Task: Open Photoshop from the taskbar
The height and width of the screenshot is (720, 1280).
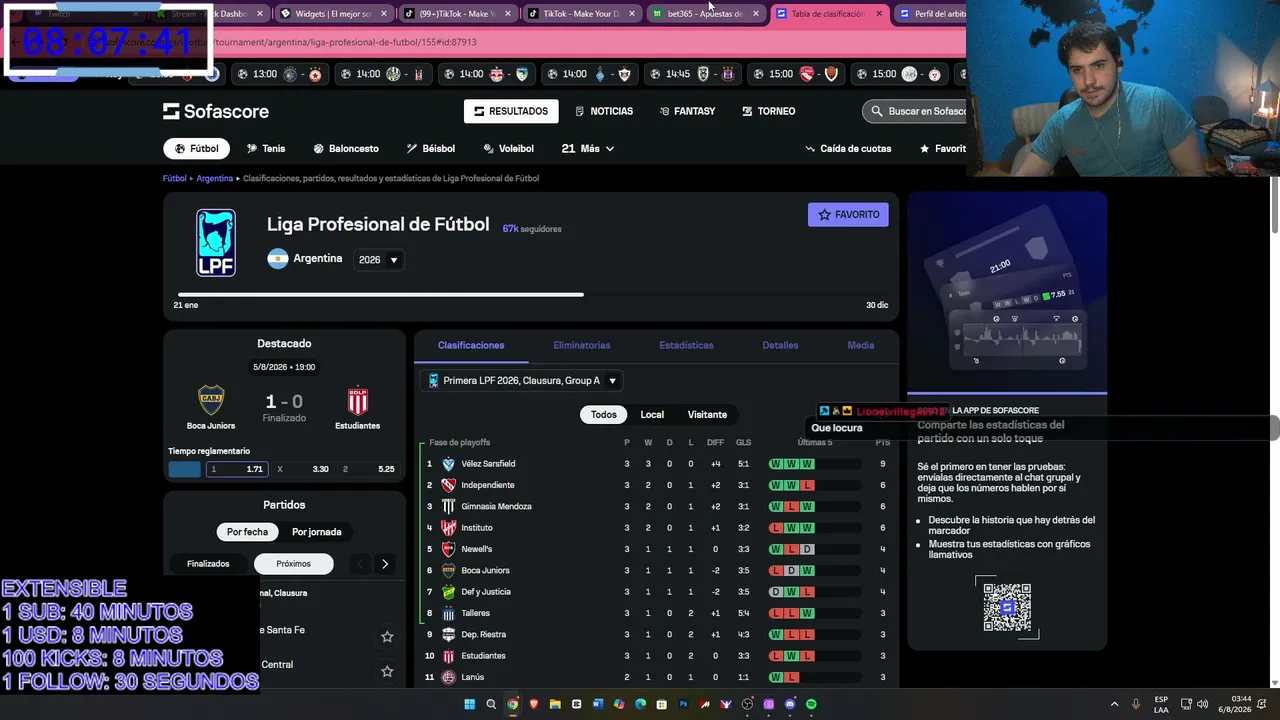Action: (x=684, y=704)
